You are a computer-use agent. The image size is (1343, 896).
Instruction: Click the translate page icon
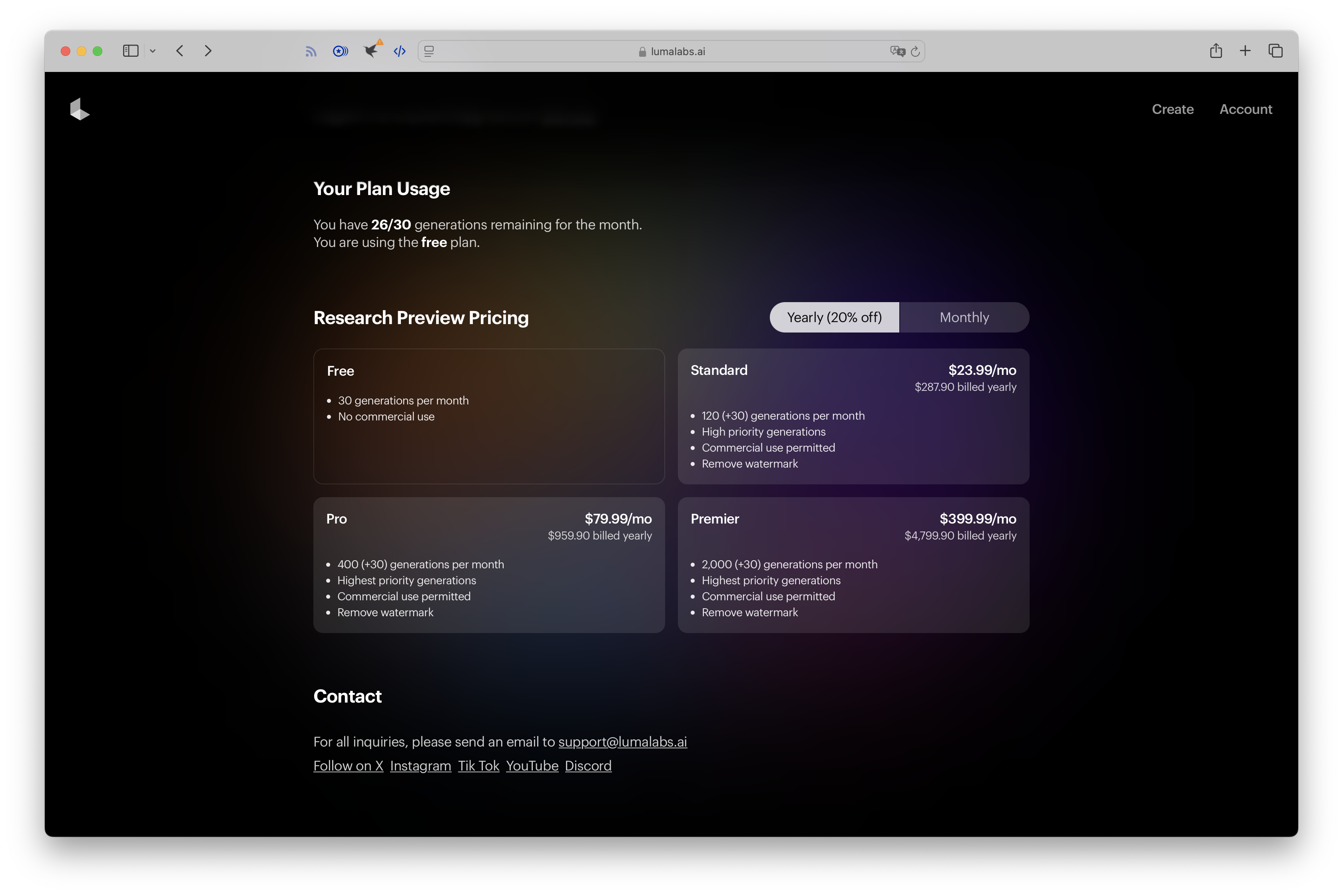click(x=897, y=52)
